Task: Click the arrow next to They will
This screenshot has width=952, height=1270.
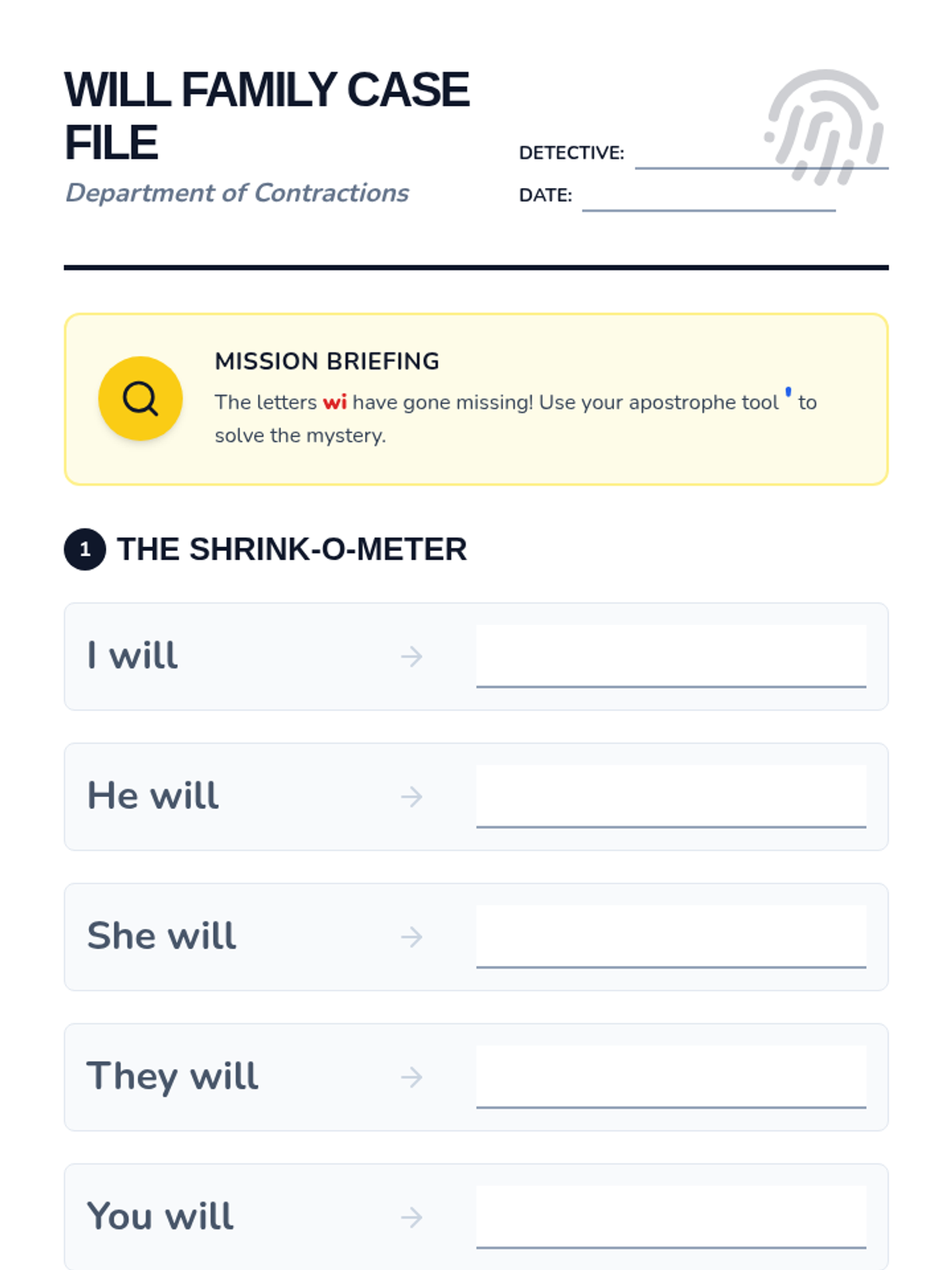Action: tap(412, 1077)
